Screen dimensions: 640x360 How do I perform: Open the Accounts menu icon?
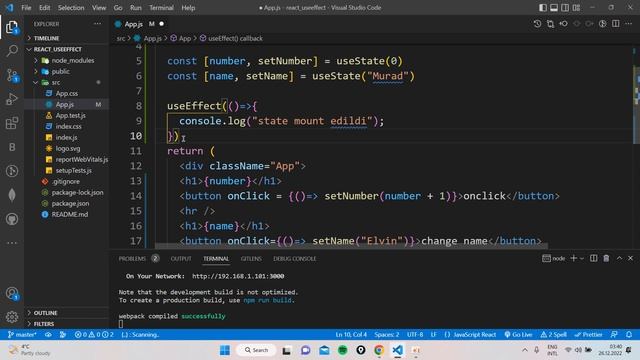(12, 293)
